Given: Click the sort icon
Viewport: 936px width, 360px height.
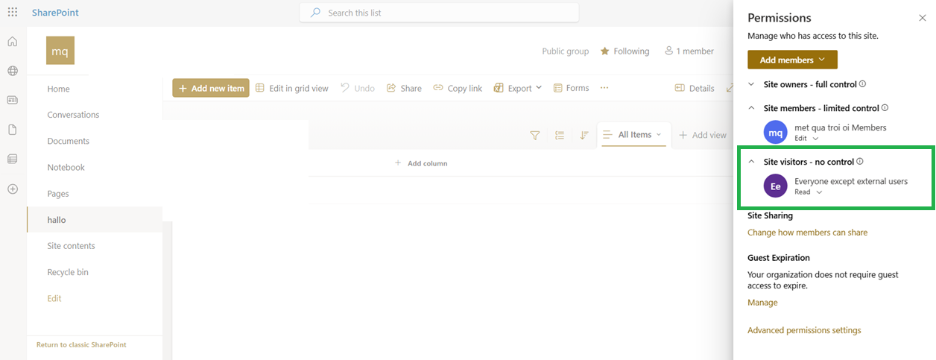Looking at the screenshot, I should [x=584, y=136].
